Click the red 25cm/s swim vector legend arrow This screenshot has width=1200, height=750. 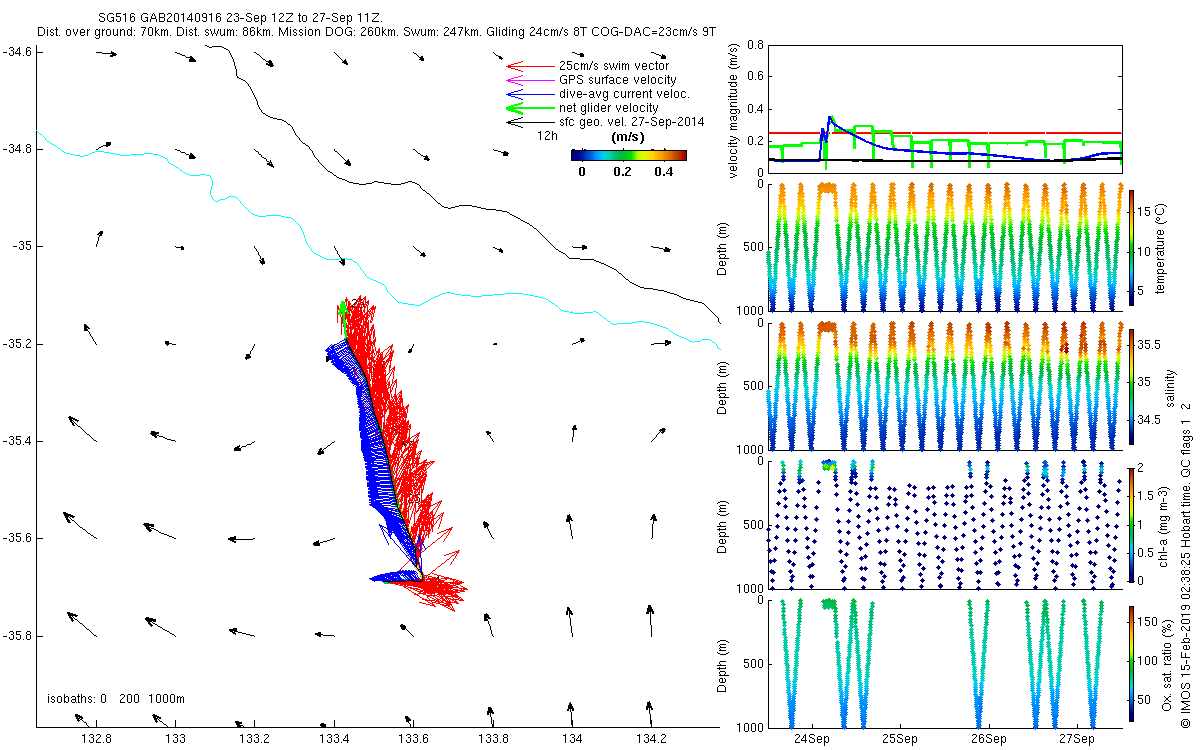coord(529,66)
